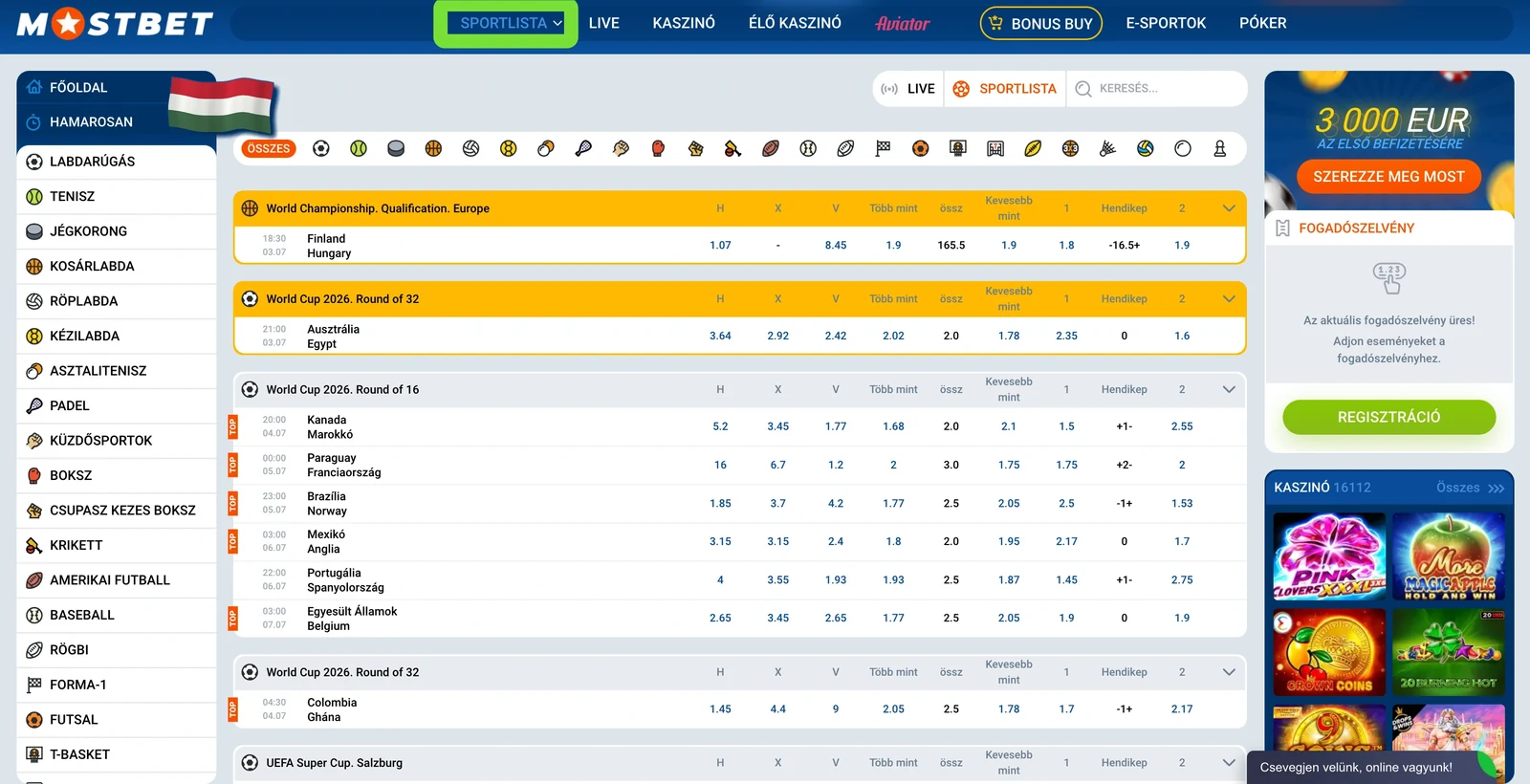The height and width of the screenshot is (784, 1530).
Task: Collapse the Round of 32 section containing Colombia–Ghána
Action: pyautogui.click(x=1229, y=672)
